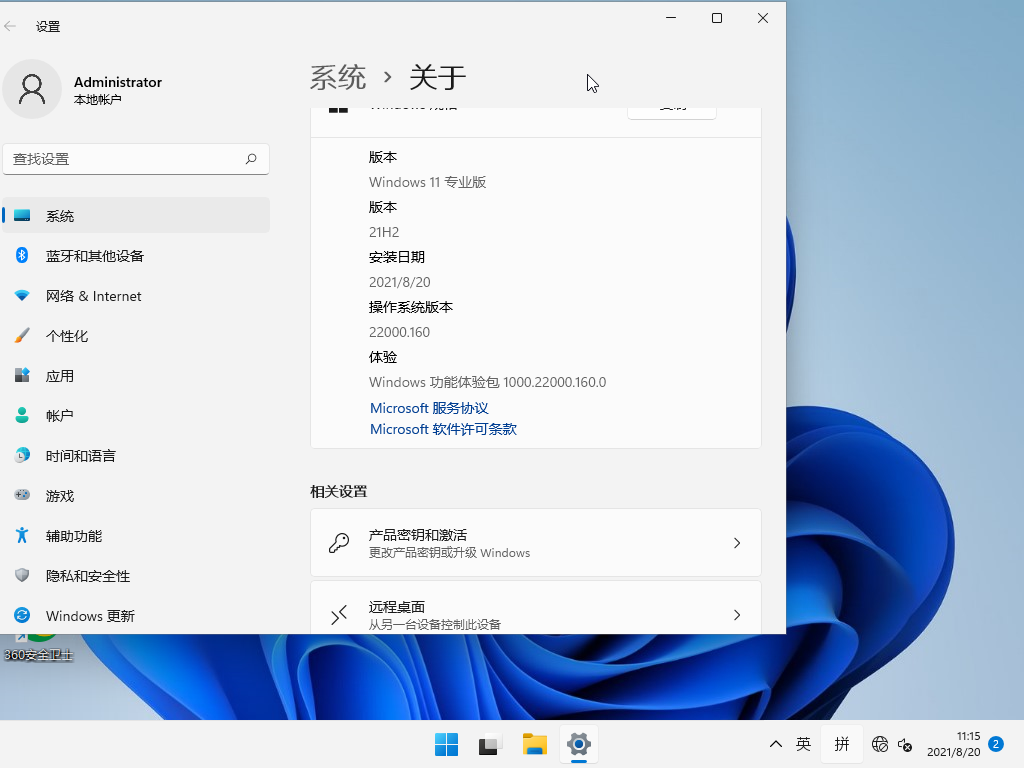1024x768 pixels.
Task: Click the search magnifier in 查找设置 box
Action: (x=251, y=159)
